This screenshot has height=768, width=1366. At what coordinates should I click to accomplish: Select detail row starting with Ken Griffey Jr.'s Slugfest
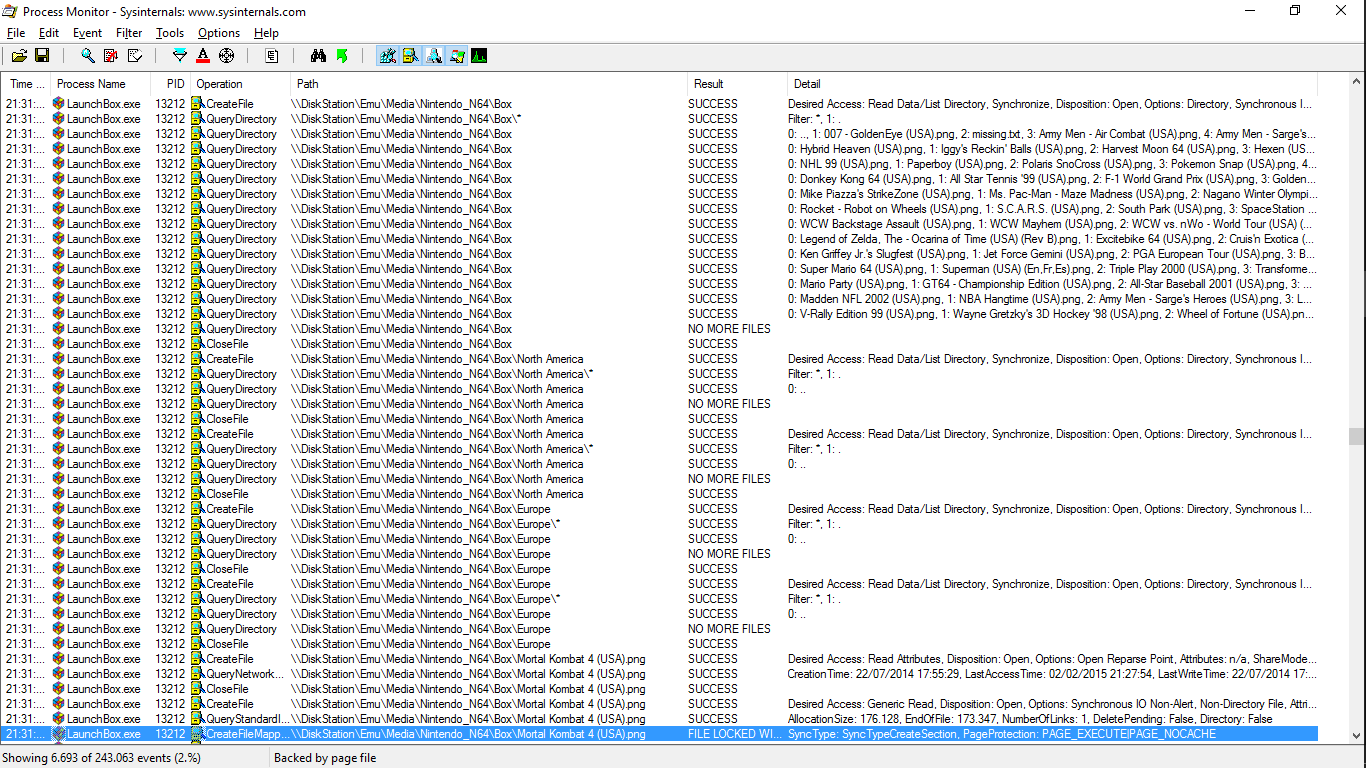tap(1052, 254)
